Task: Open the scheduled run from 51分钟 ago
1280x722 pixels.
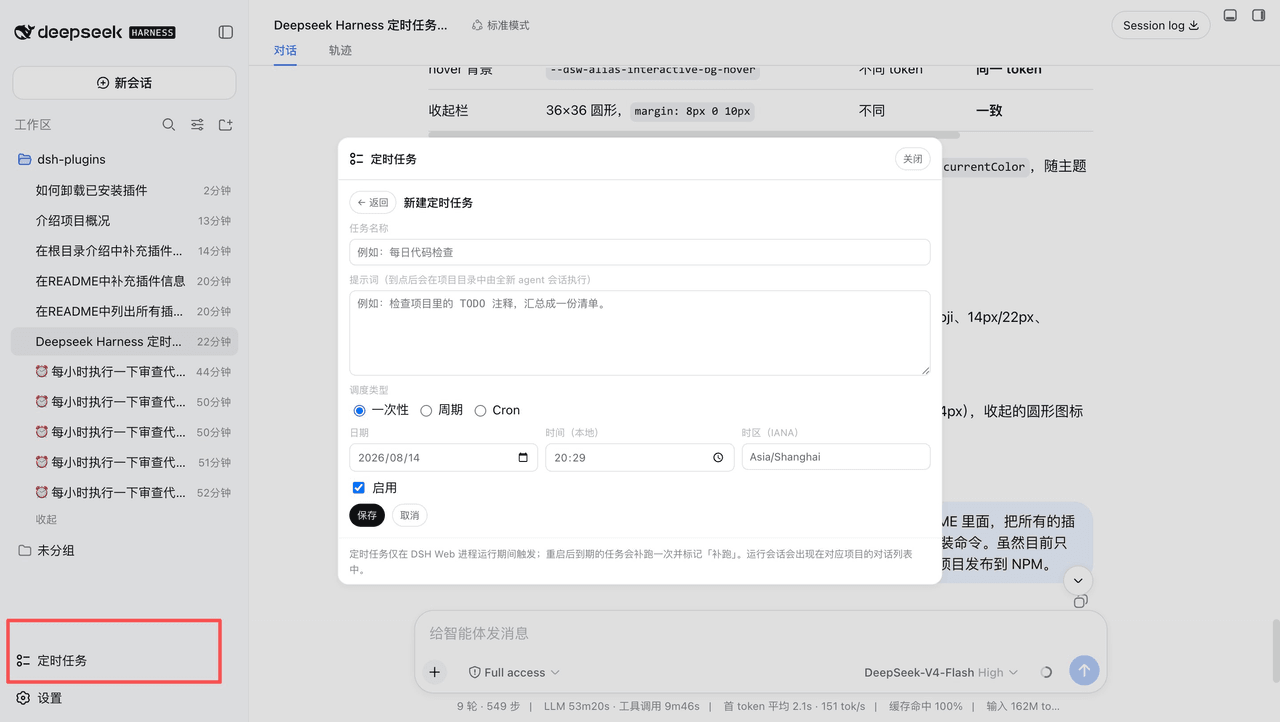Action: pos(124,462)
